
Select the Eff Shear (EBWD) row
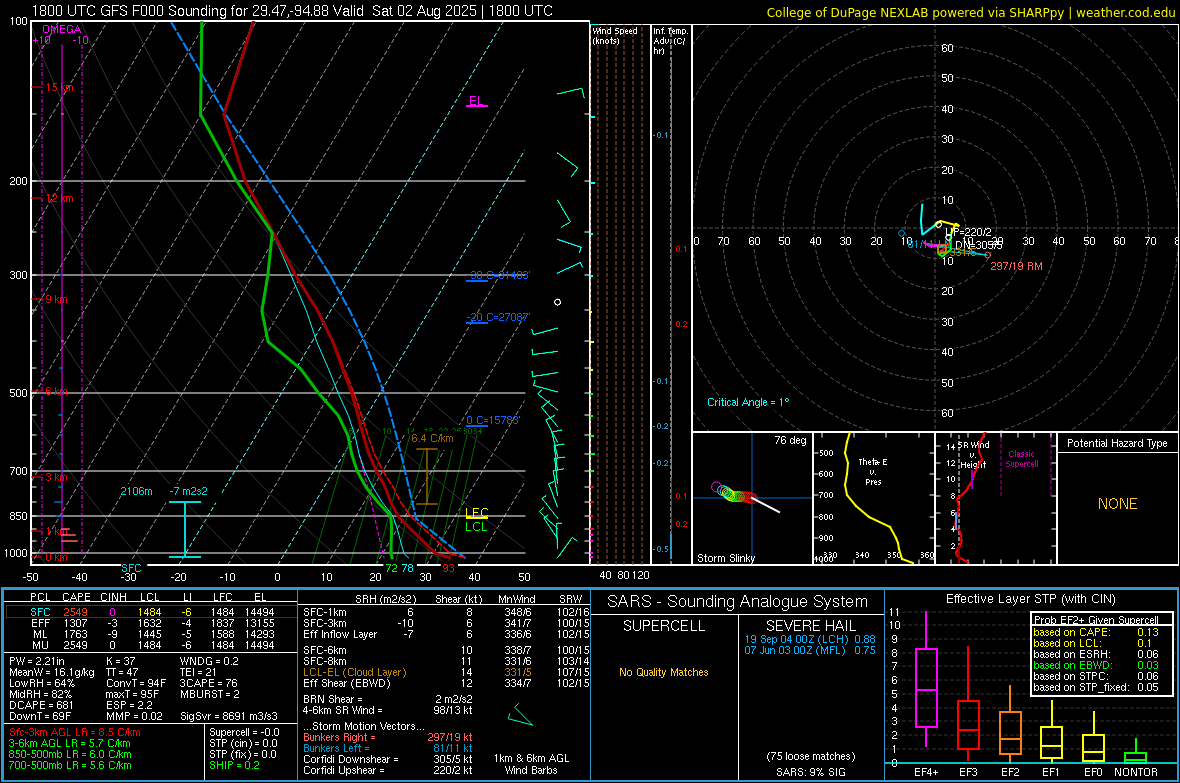pyautogui.click(x=446, y=684)
